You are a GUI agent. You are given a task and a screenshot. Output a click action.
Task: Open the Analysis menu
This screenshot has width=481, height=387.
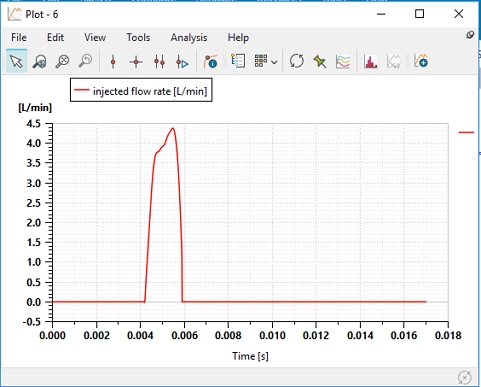189,37
